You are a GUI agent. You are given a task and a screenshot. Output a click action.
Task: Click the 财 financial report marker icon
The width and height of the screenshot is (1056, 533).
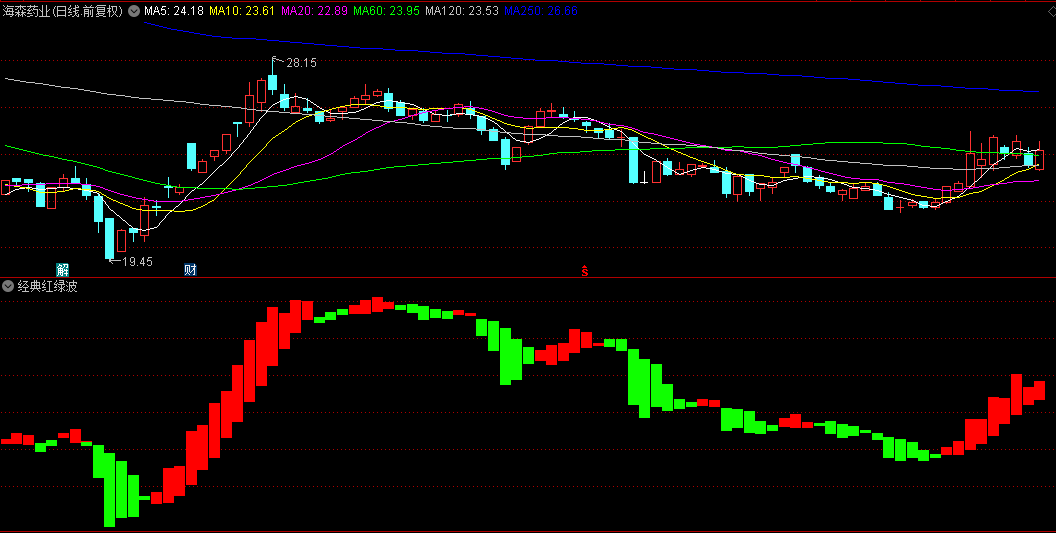[x=191, y=270]
